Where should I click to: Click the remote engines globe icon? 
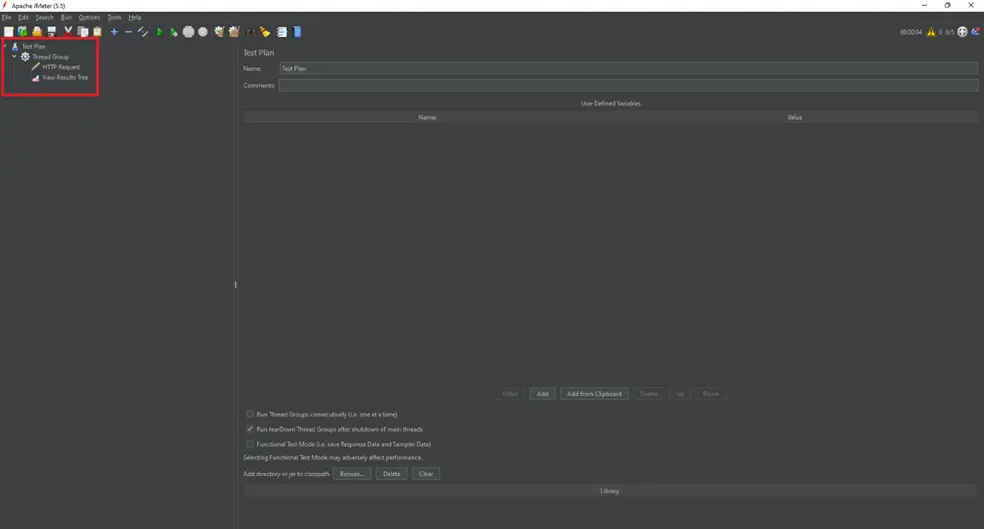point(962,31)
